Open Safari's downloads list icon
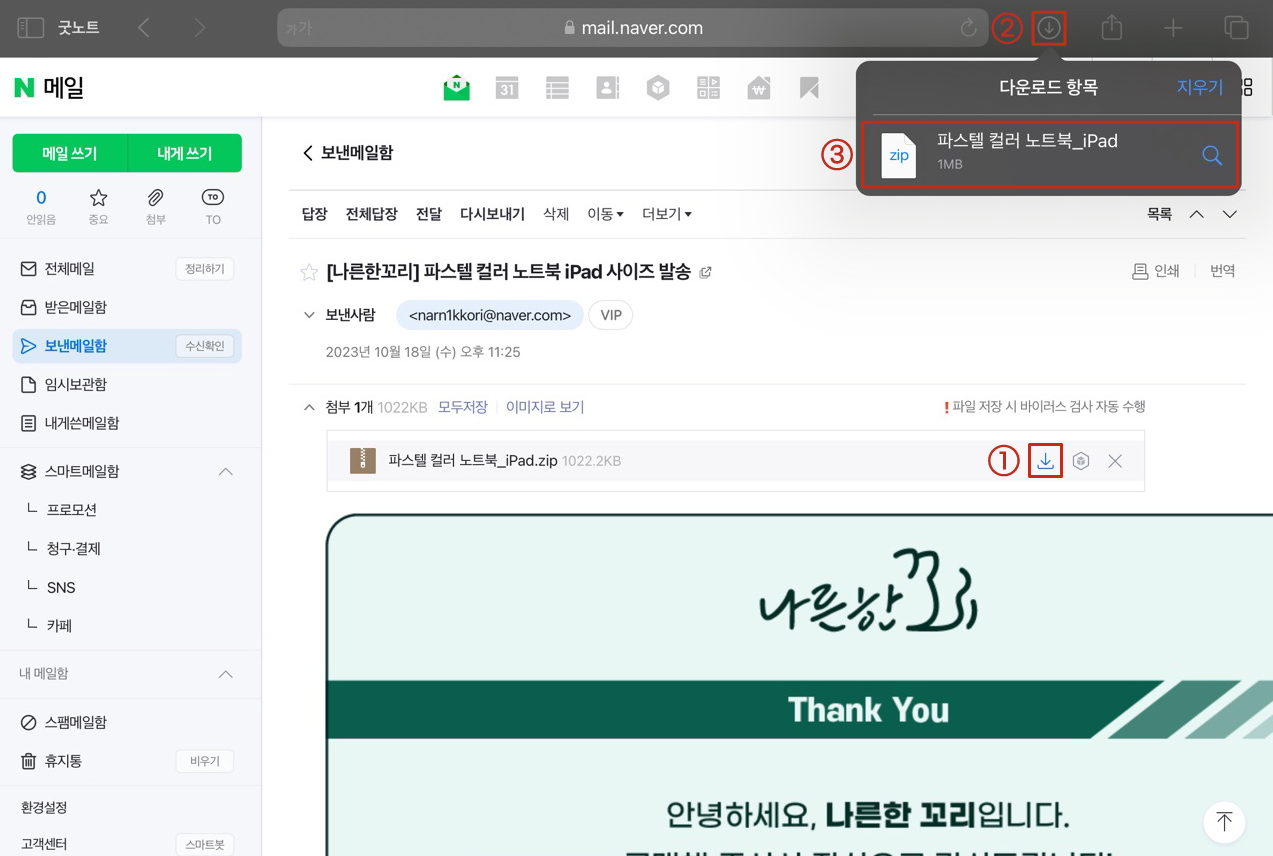This screenshot has height=856, width=1273. point(1048,27)
